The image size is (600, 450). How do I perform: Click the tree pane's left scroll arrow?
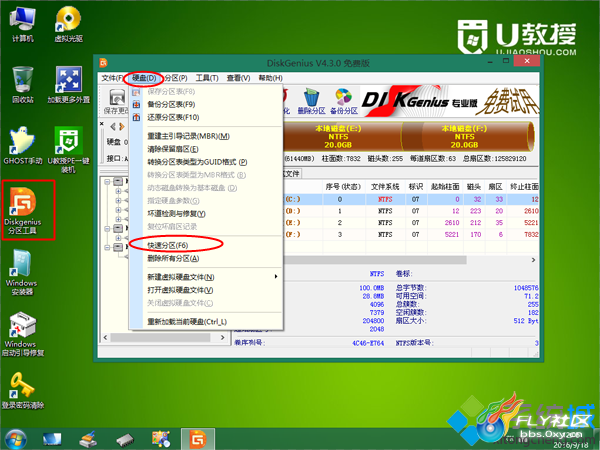[x=106, y=338]
